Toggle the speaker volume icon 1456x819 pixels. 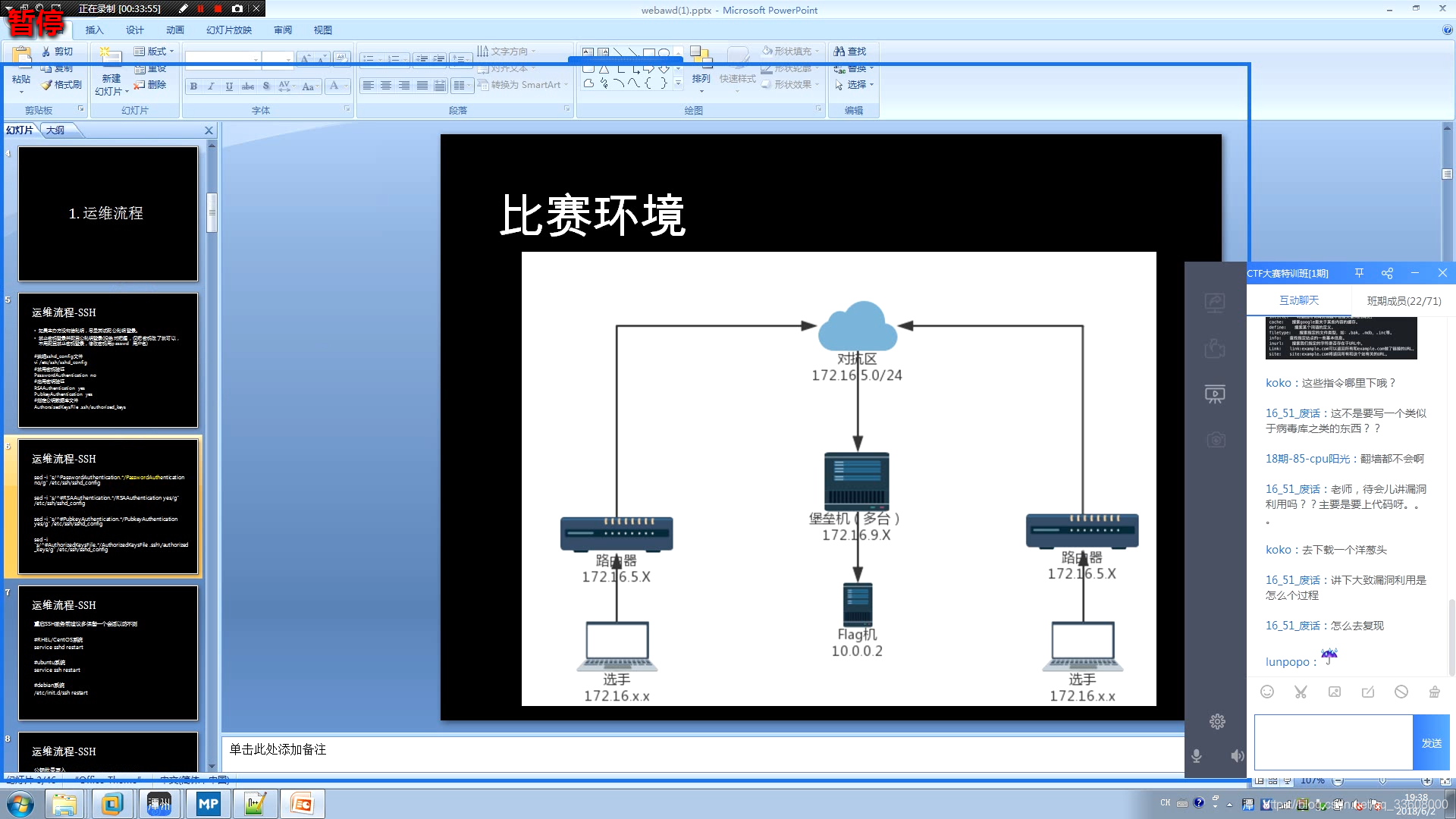1237,755
